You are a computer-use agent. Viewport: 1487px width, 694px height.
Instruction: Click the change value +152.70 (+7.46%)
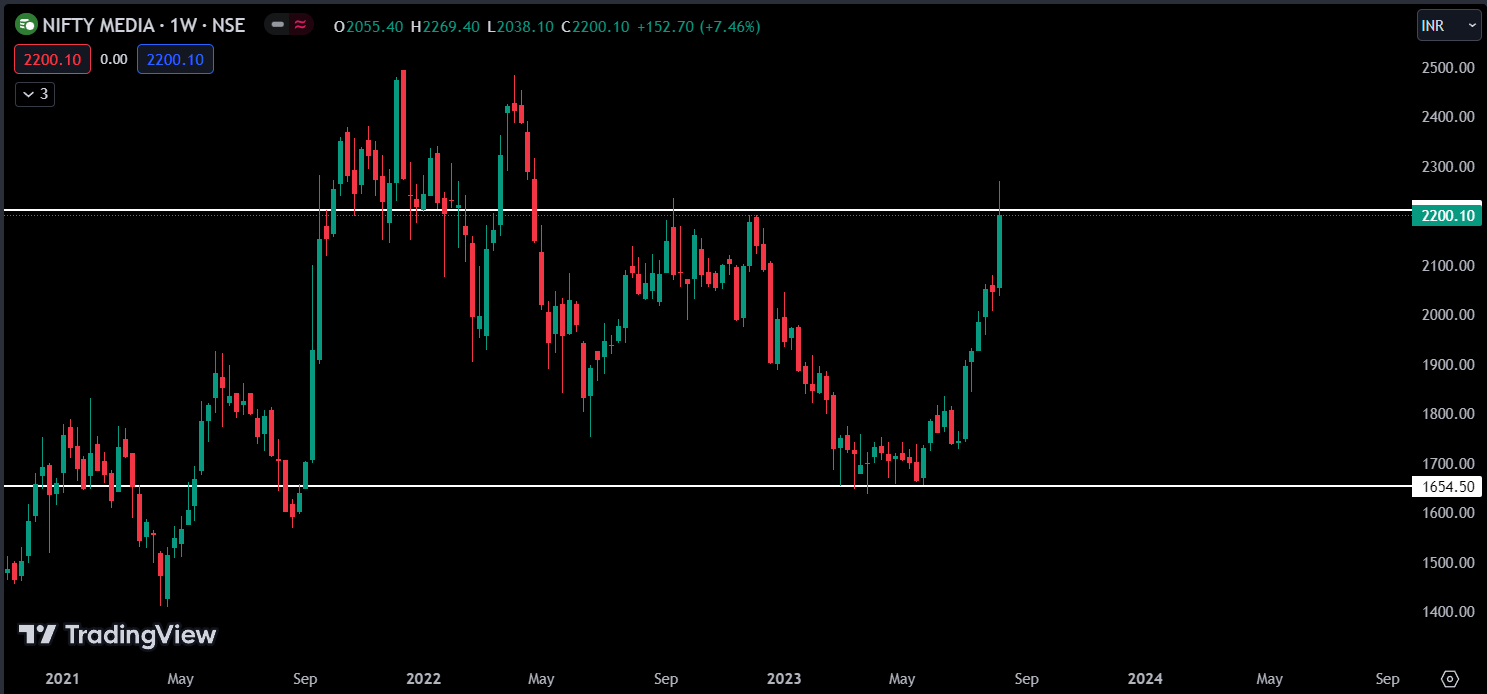coord(699,26)
